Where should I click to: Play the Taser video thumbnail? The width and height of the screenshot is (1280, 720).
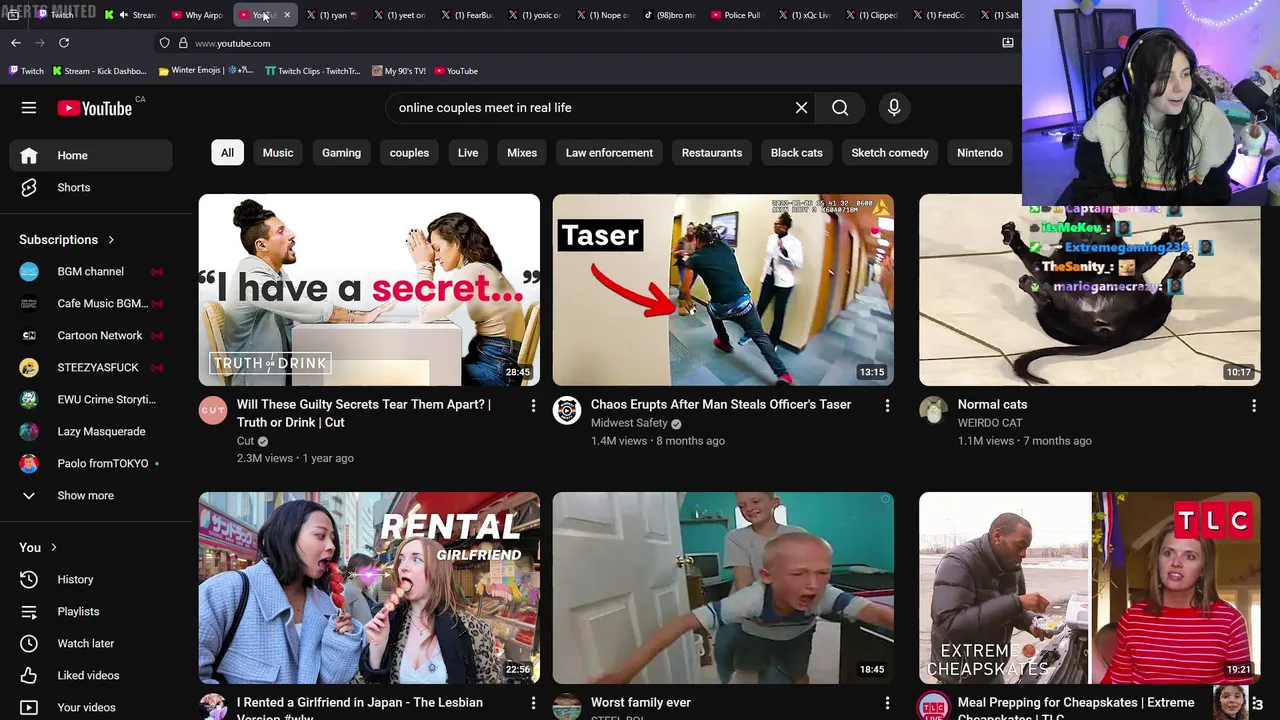(x=723, y=290)
